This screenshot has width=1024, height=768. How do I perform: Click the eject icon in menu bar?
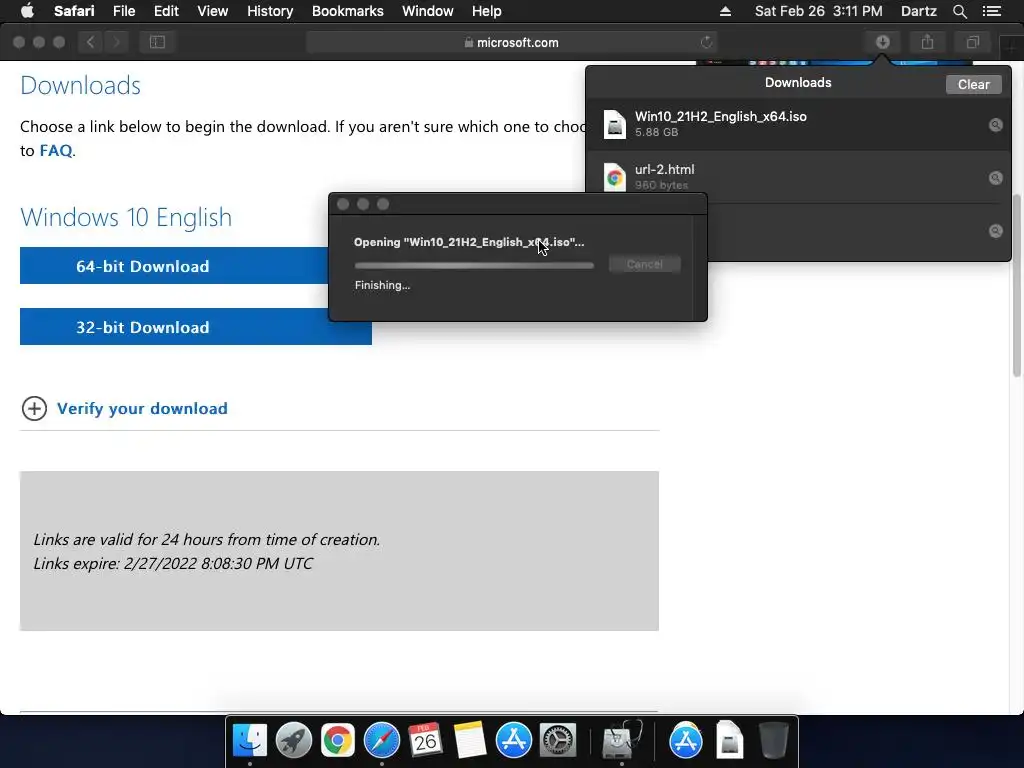[725, 11]
